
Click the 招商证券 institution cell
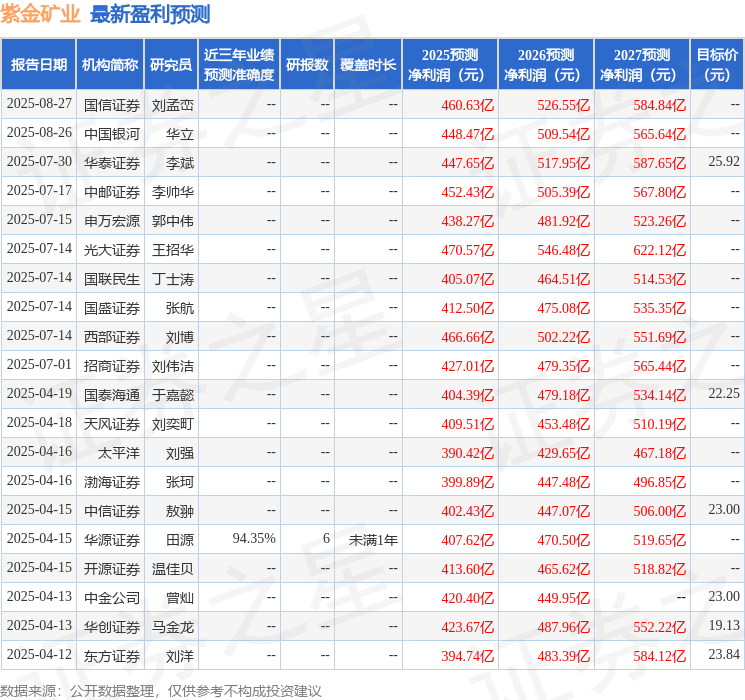click(112, 366)
